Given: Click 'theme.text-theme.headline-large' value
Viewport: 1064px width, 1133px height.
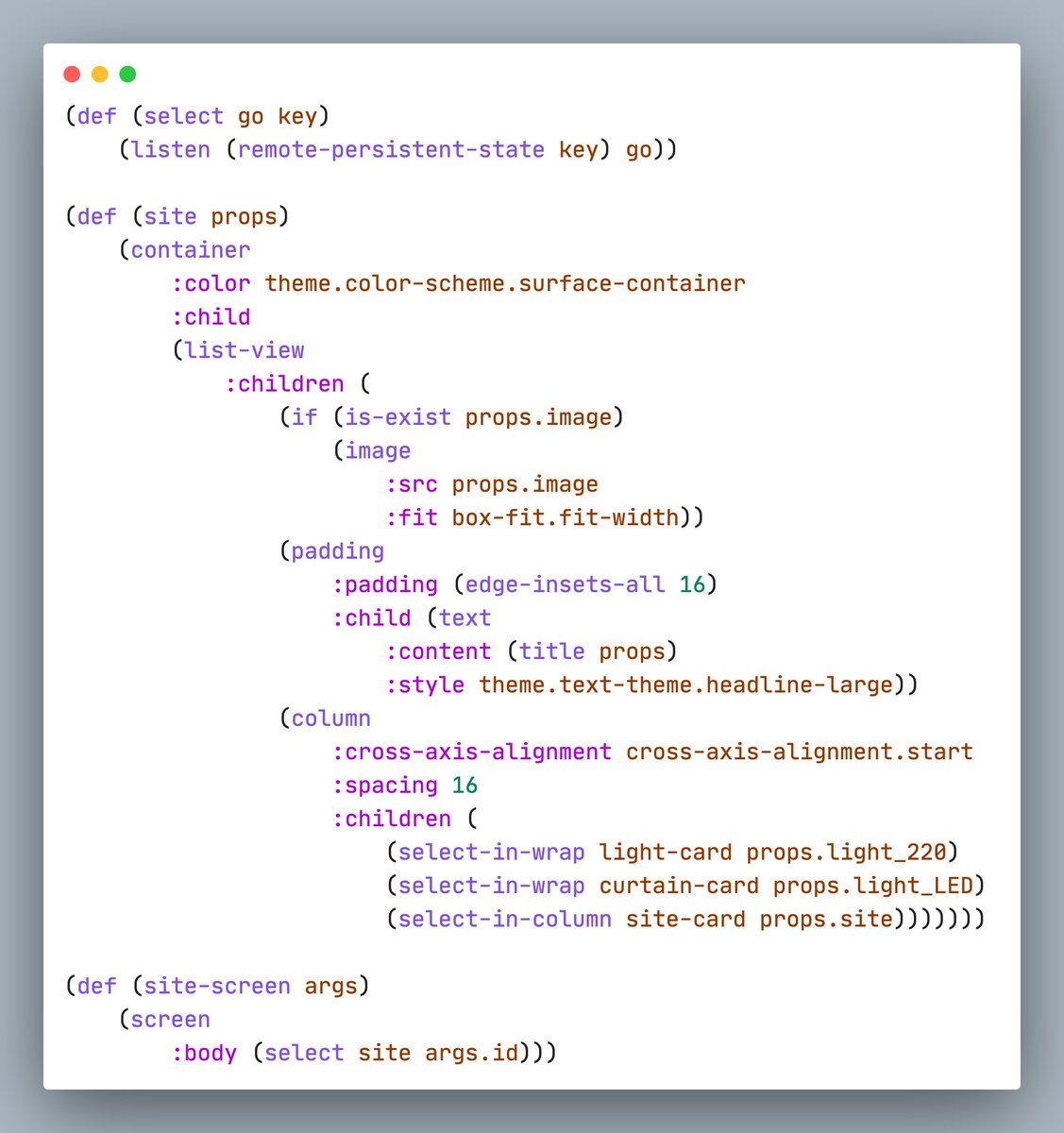Looking at the screenshot, I should (686, 685).
